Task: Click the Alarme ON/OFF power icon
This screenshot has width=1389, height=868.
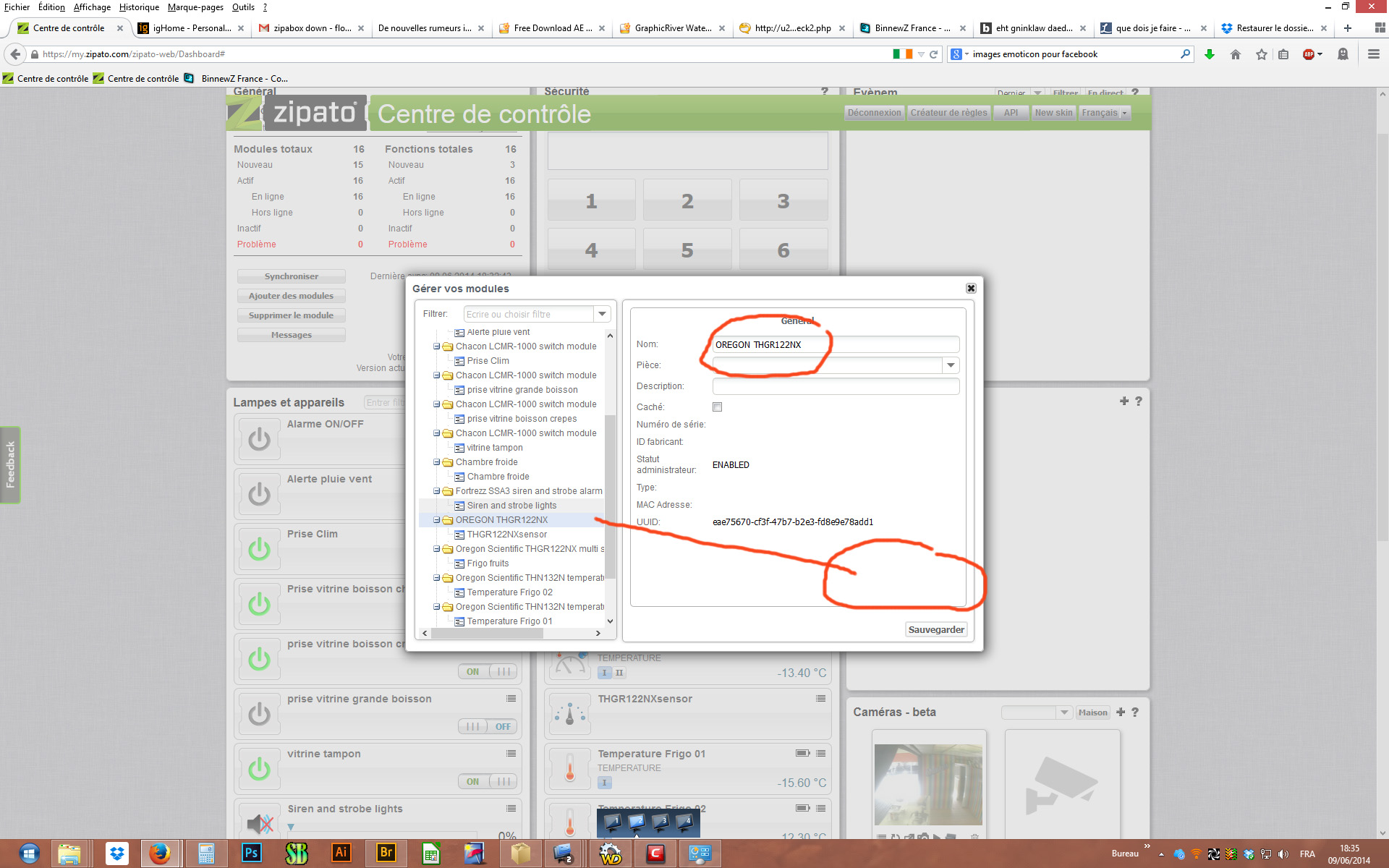Action: (259, 439)
